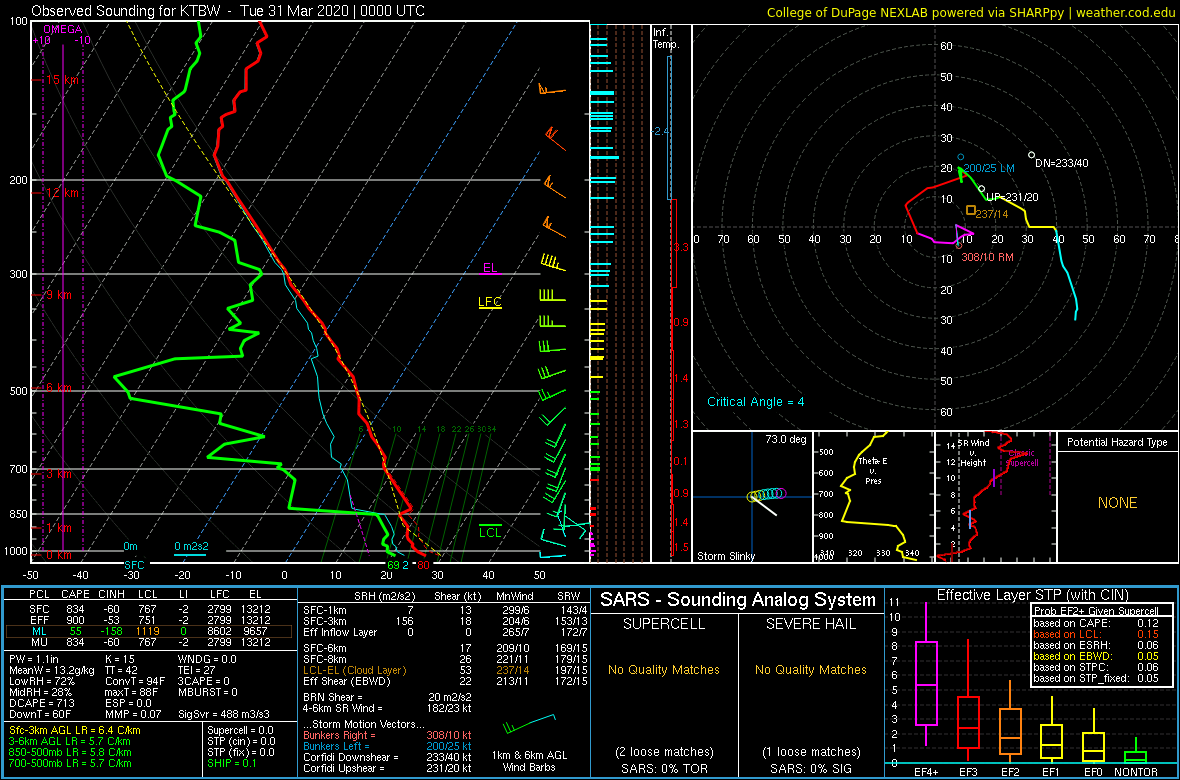Click the orange square mean-wind marker on hodograph

click(x=971, y=210)
